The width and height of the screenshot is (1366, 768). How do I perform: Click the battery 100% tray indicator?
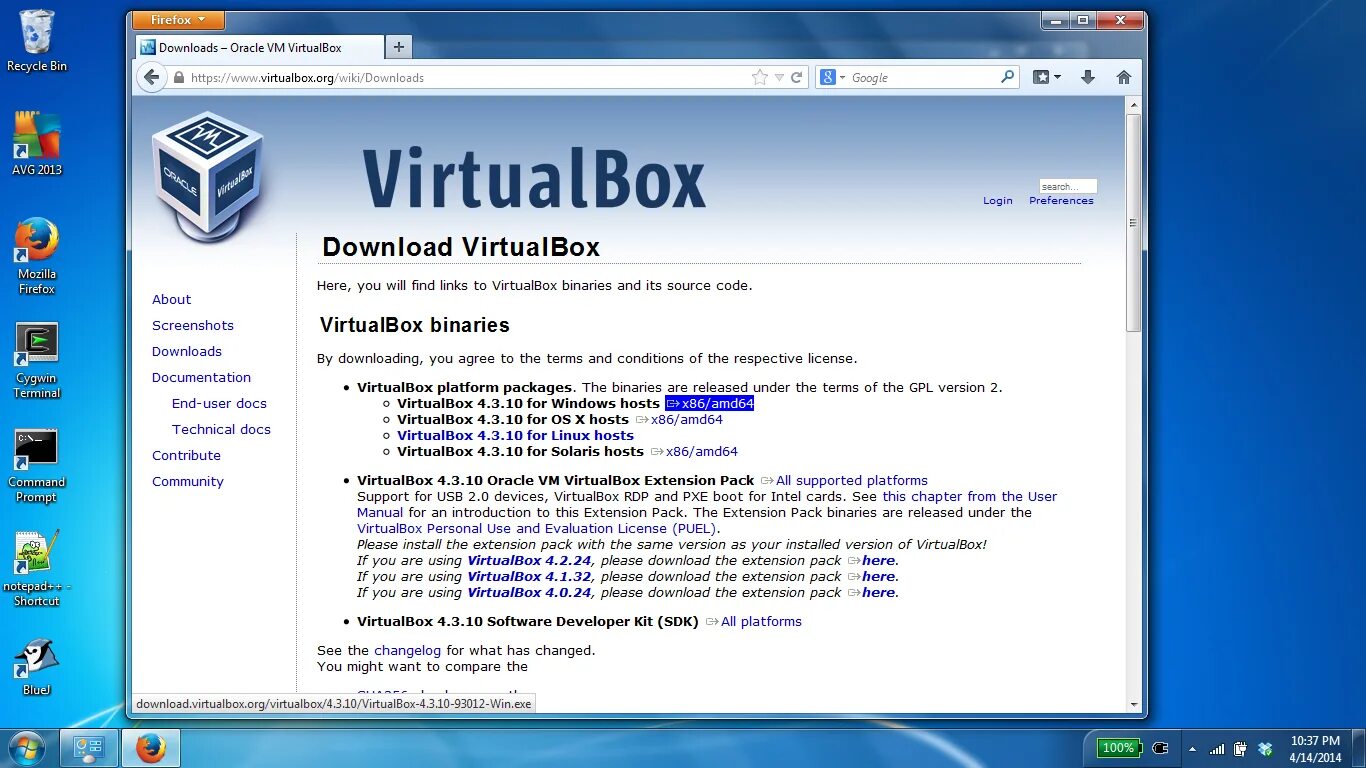(1118, 748)
